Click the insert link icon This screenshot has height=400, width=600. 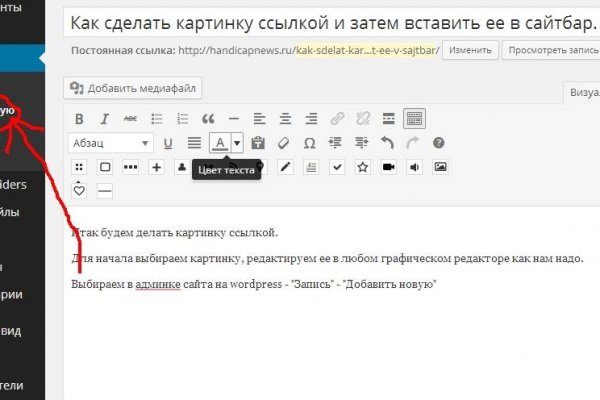click(337, 119)
